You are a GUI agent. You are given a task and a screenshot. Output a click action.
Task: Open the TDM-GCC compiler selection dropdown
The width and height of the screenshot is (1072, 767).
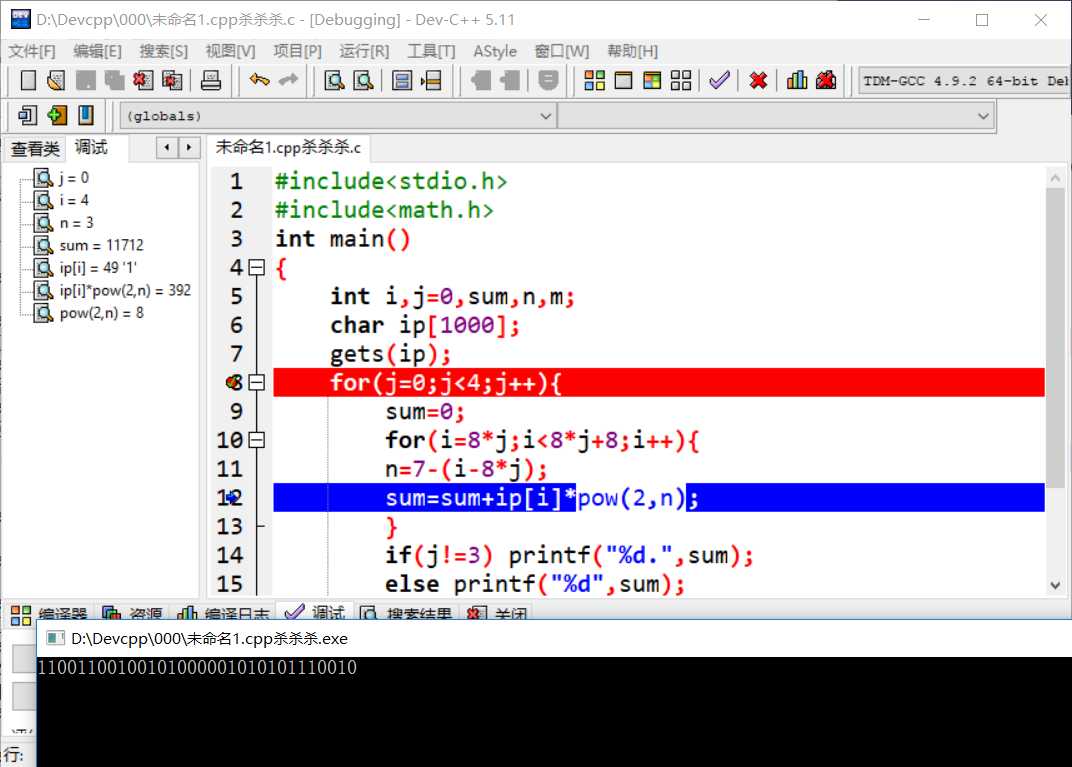click(x=965, y=81)
